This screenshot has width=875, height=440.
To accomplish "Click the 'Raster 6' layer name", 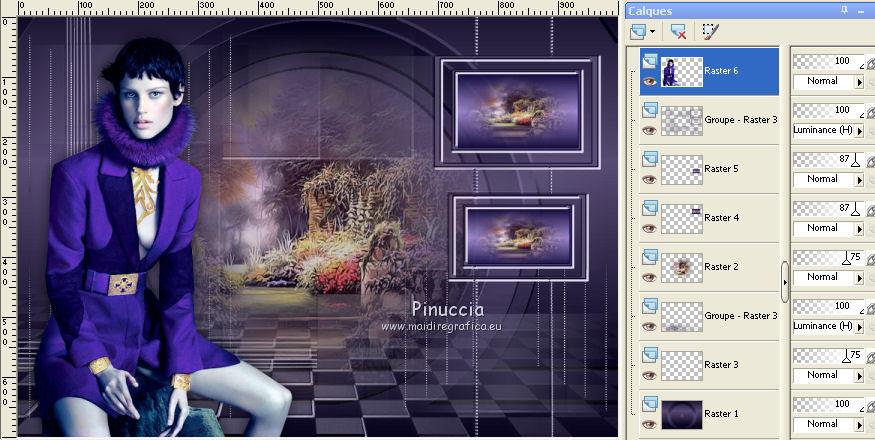I will pyautogui.click(x=721, y=70).
